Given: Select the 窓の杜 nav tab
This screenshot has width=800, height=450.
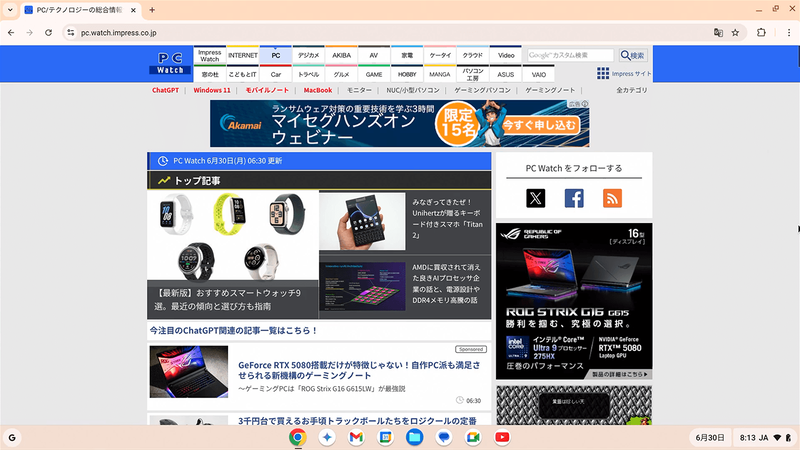Looking at the screenshot, I should pyautogui.click(x=210, y=74).
